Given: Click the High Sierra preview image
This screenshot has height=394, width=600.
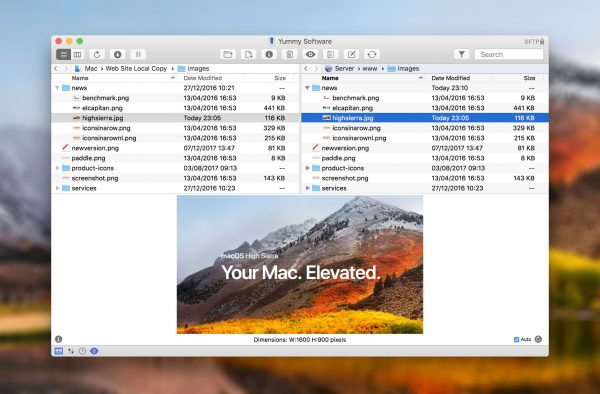Looking at the screenshot, I should (300, 264).
